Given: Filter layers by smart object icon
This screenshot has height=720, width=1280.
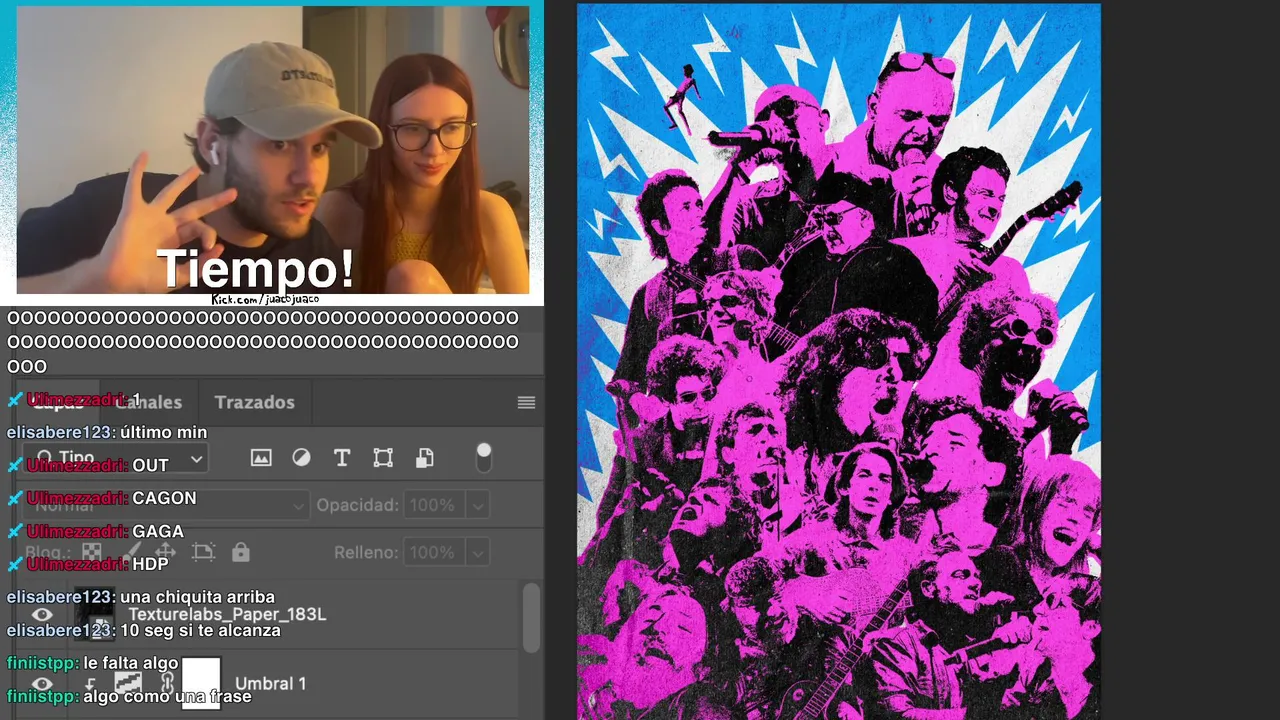Looking at the screenshot, I should 424,457.
